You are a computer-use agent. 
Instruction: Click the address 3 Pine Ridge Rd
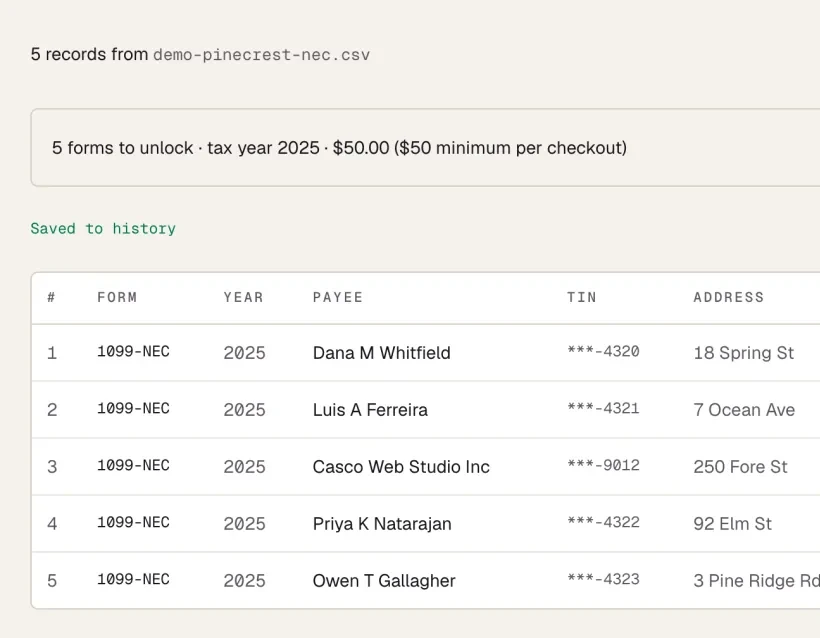tap(757, 580)
